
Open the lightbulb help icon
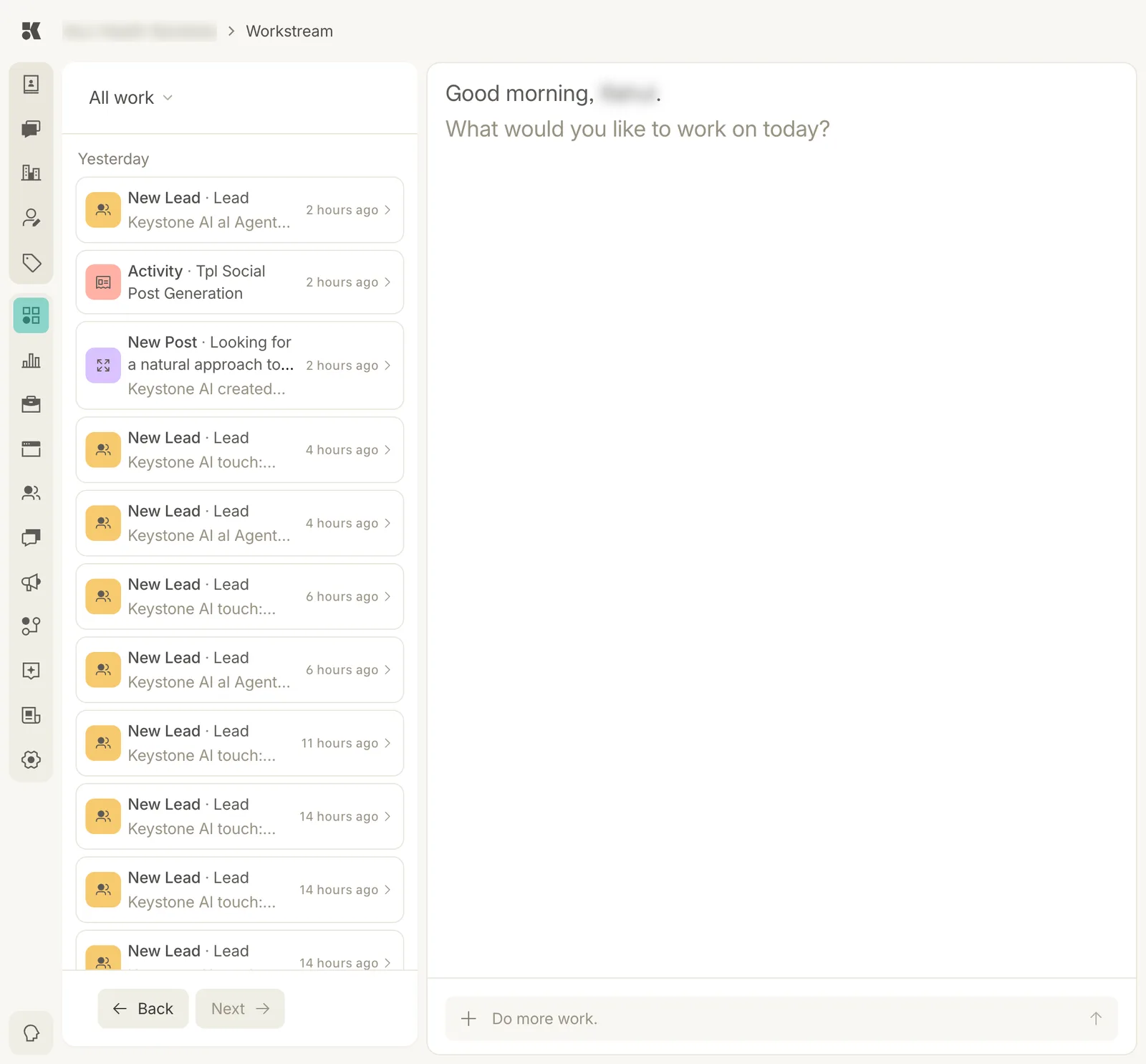[x=31, y=1033]
